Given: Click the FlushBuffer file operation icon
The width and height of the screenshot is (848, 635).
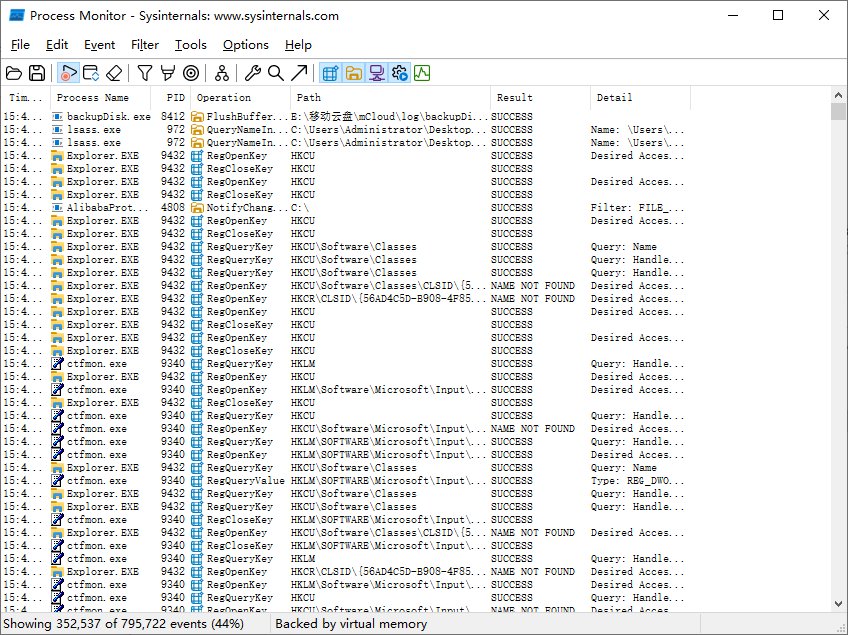Looking at the screenshot, I should coord(197,116).
